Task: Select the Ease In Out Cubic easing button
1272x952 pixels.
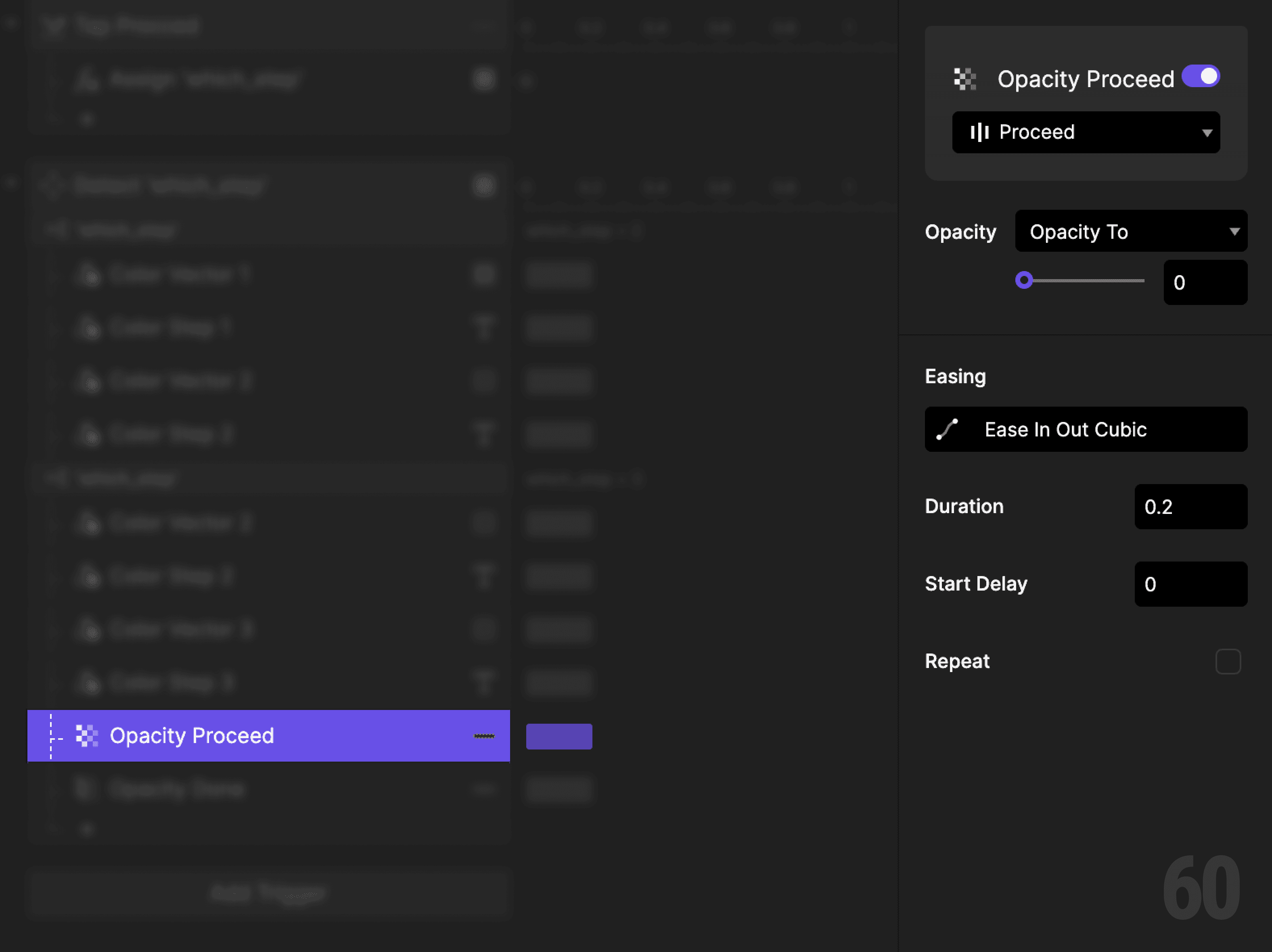Action: point(1086,429)
